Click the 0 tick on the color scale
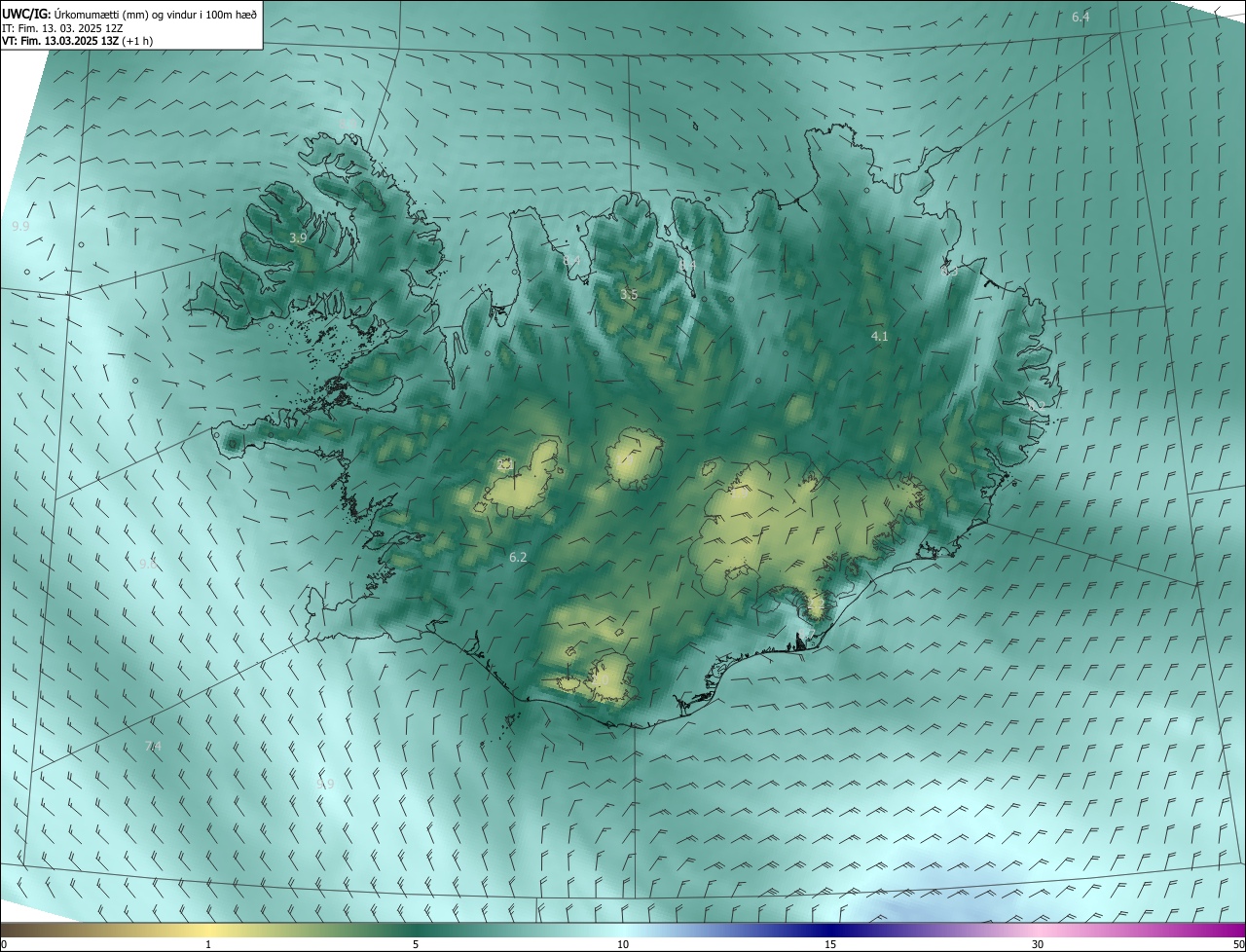 click(x=3, y=945)
